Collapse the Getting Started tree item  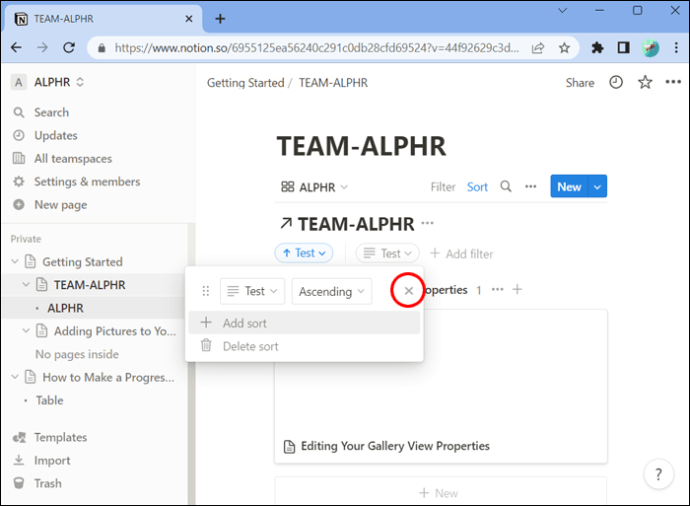tap(15, 261)
